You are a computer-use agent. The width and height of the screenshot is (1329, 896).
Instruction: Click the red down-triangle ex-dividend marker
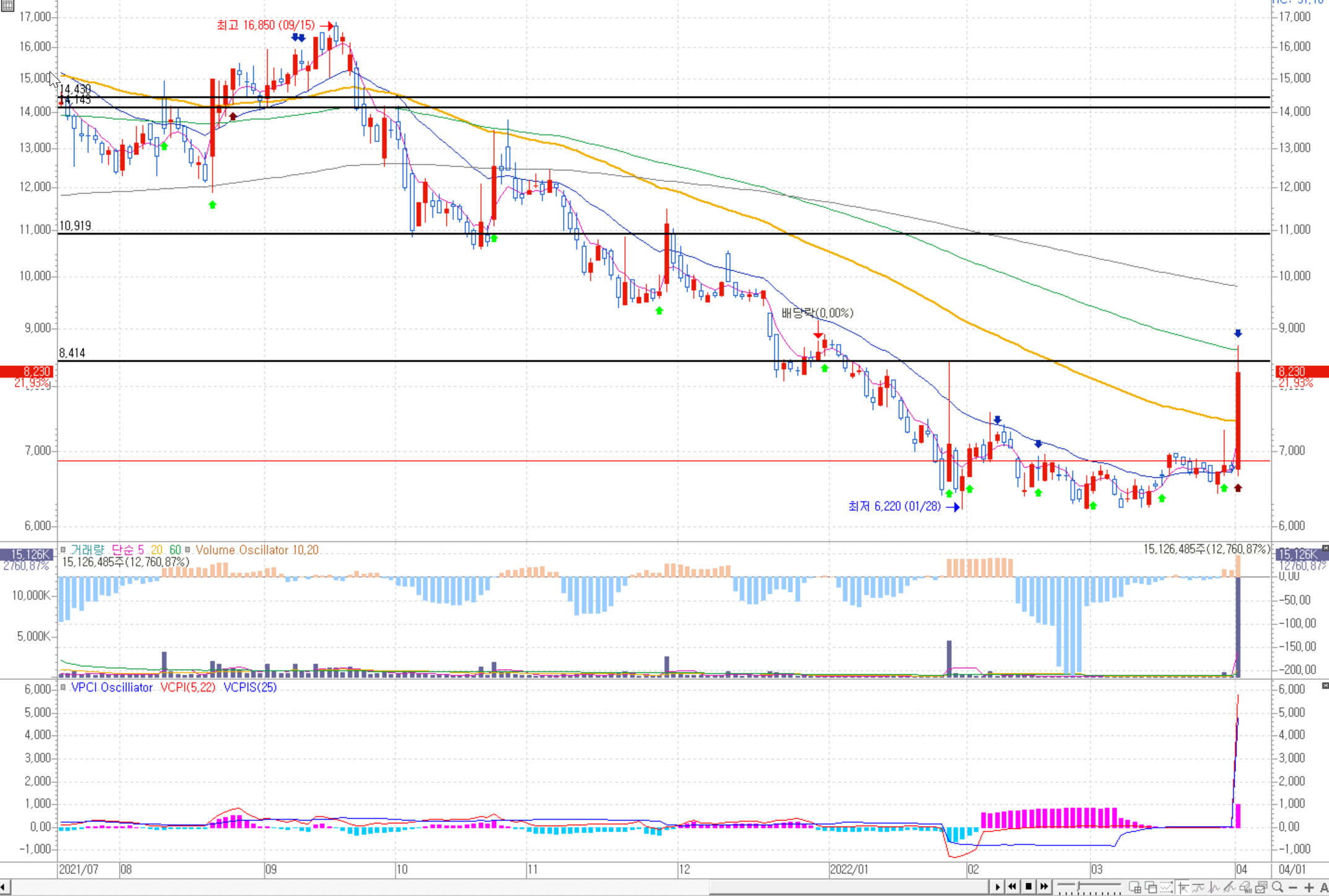819,335
